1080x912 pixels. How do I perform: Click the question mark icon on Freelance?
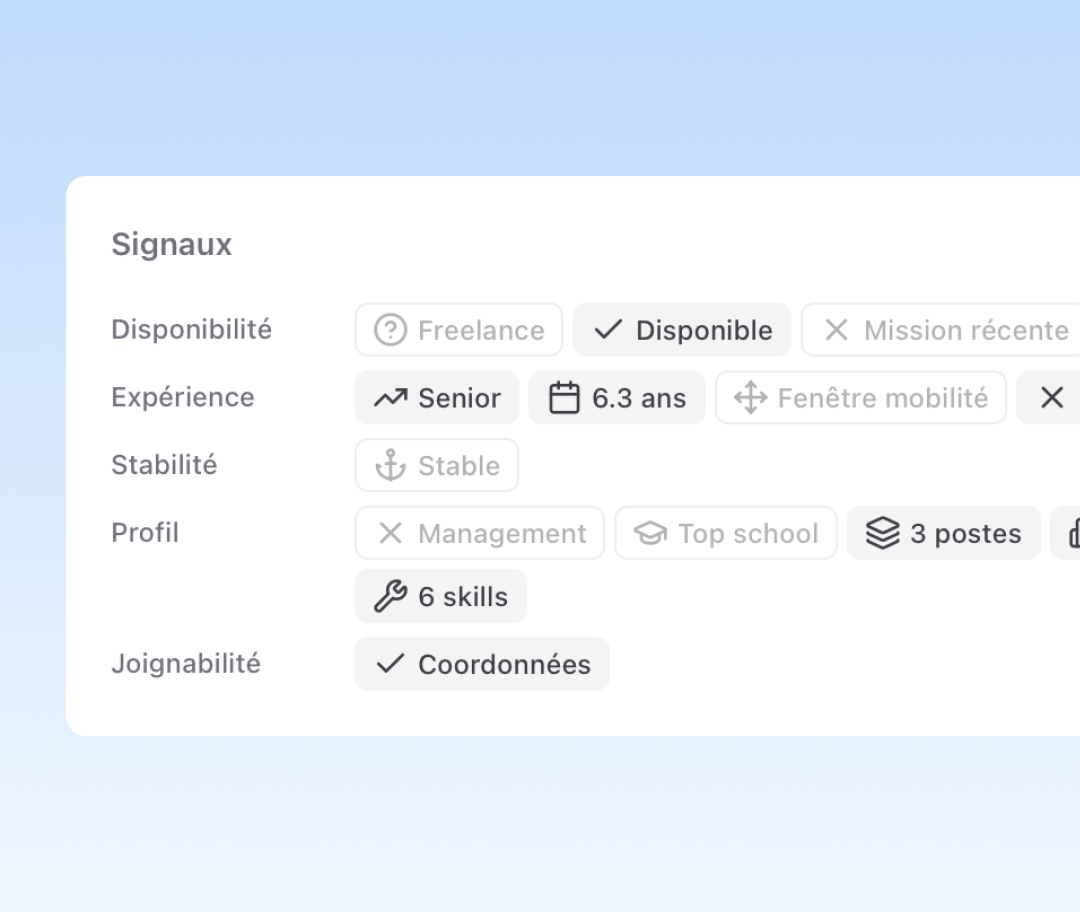click(x=390, y=330)
